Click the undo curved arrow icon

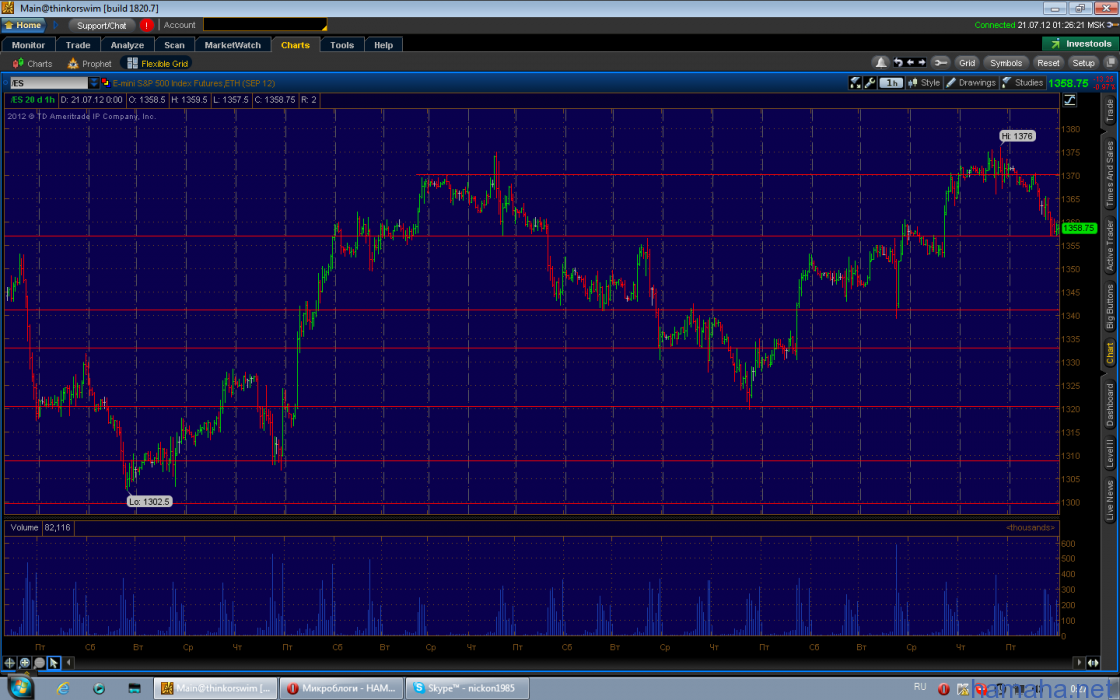tap(898, 63)
